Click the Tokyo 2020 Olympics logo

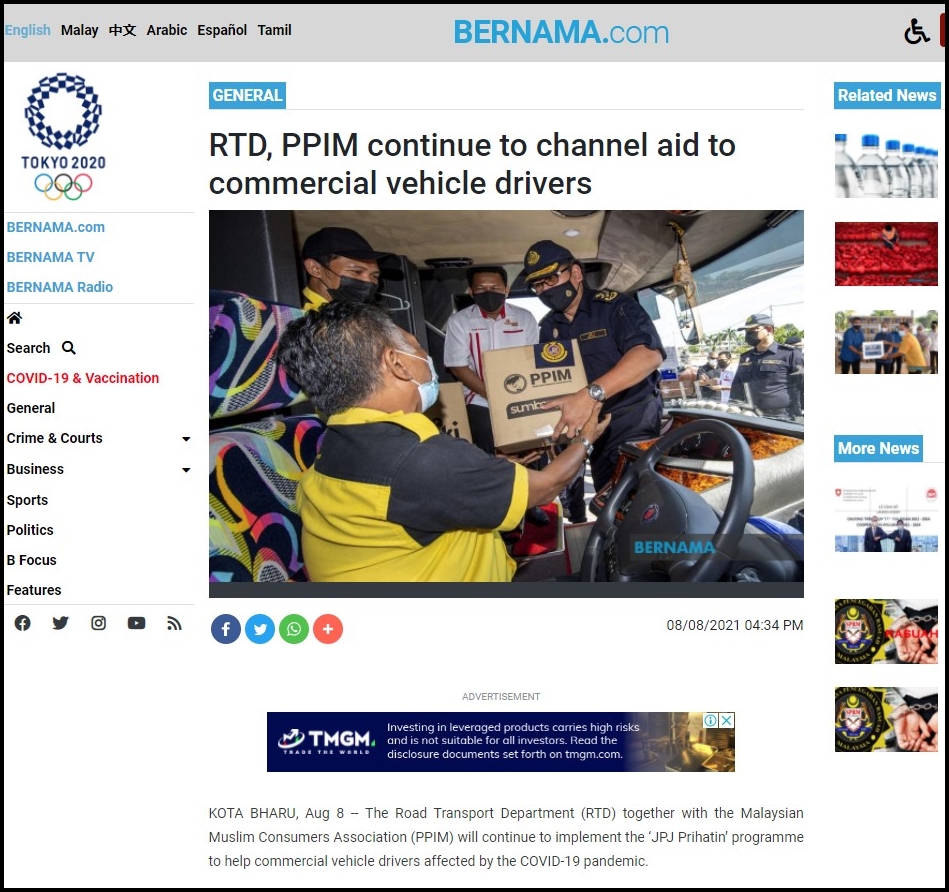click(x=63, y=137)
